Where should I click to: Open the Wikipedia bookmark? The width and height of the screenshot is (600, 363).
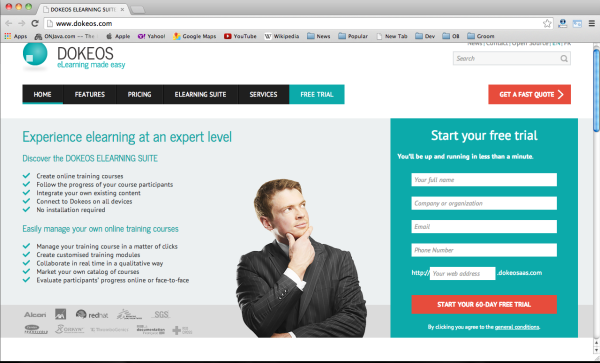click(x=281, y=36)
